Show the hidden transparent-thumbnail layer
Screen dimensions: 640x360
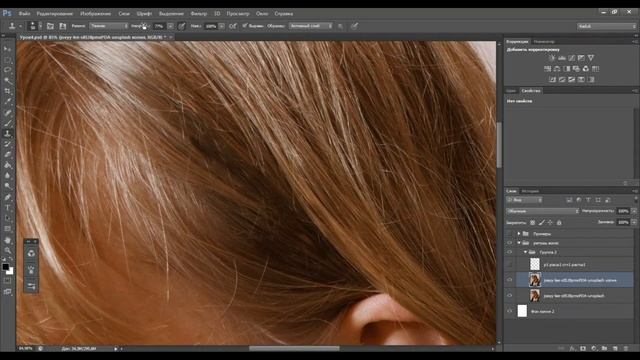click(509, 264)
